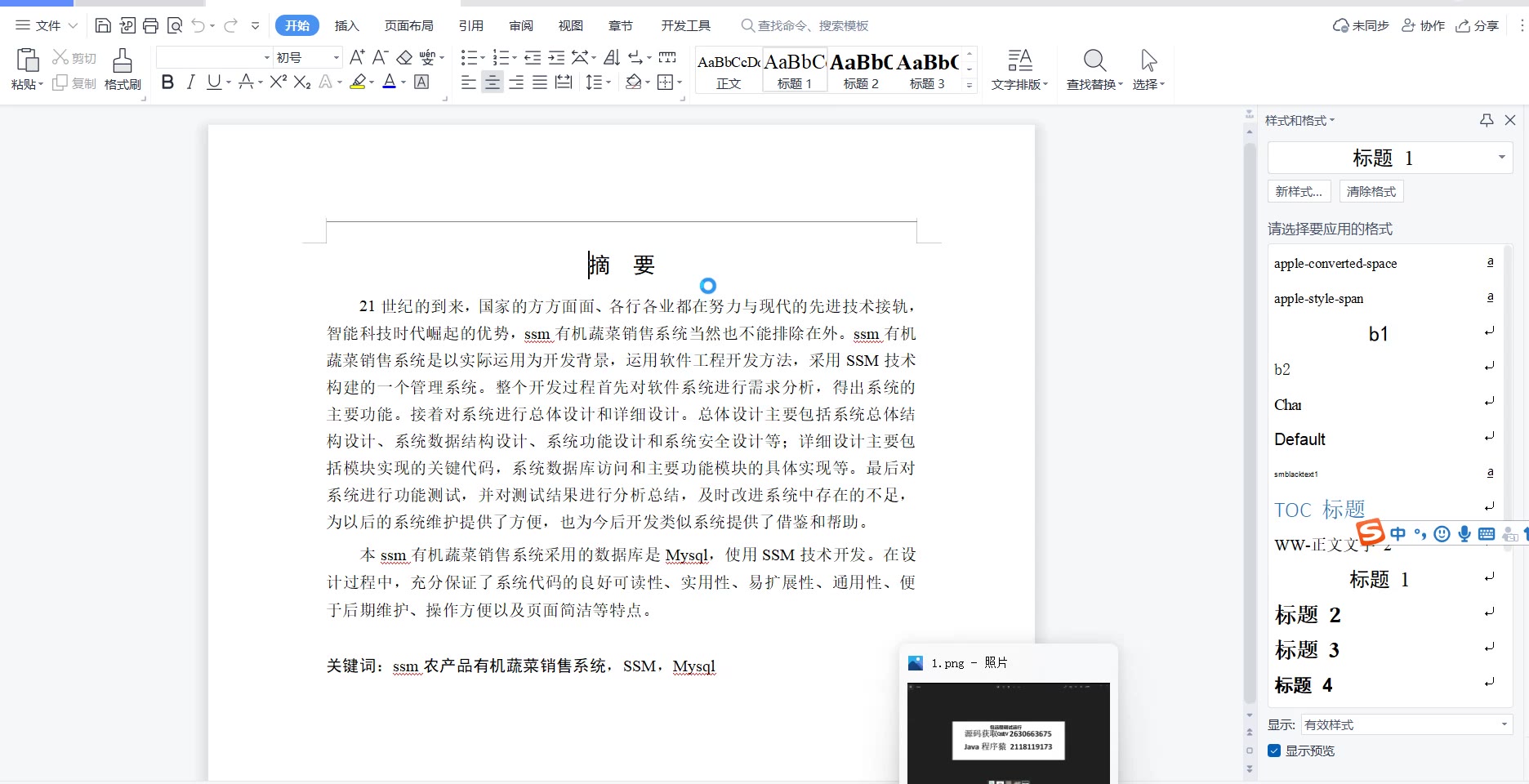
Task: Click the Undo arrow
Action: click(x=198, y=25)
